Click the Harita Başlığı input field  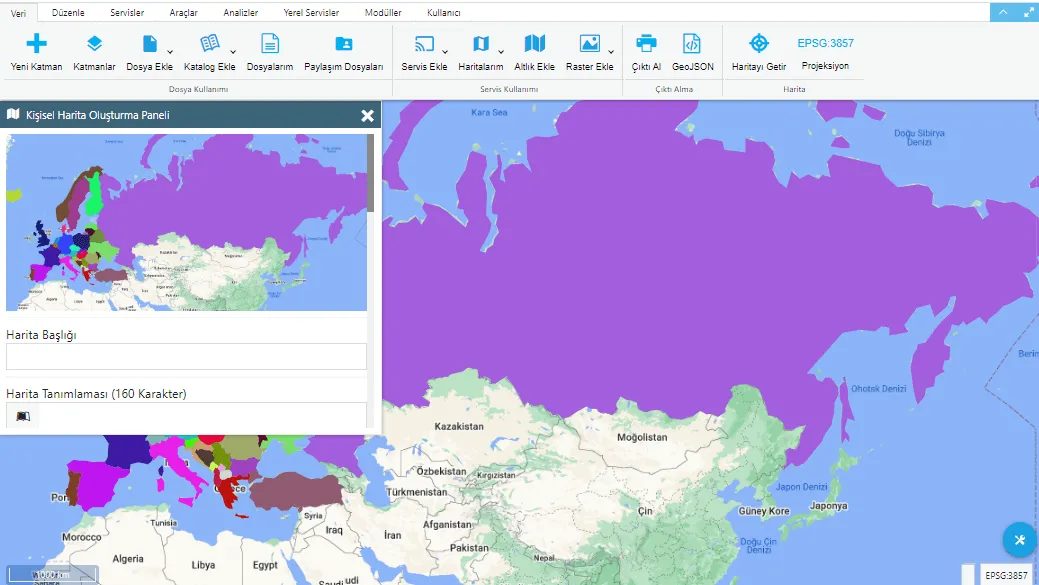tap(186, 356)
